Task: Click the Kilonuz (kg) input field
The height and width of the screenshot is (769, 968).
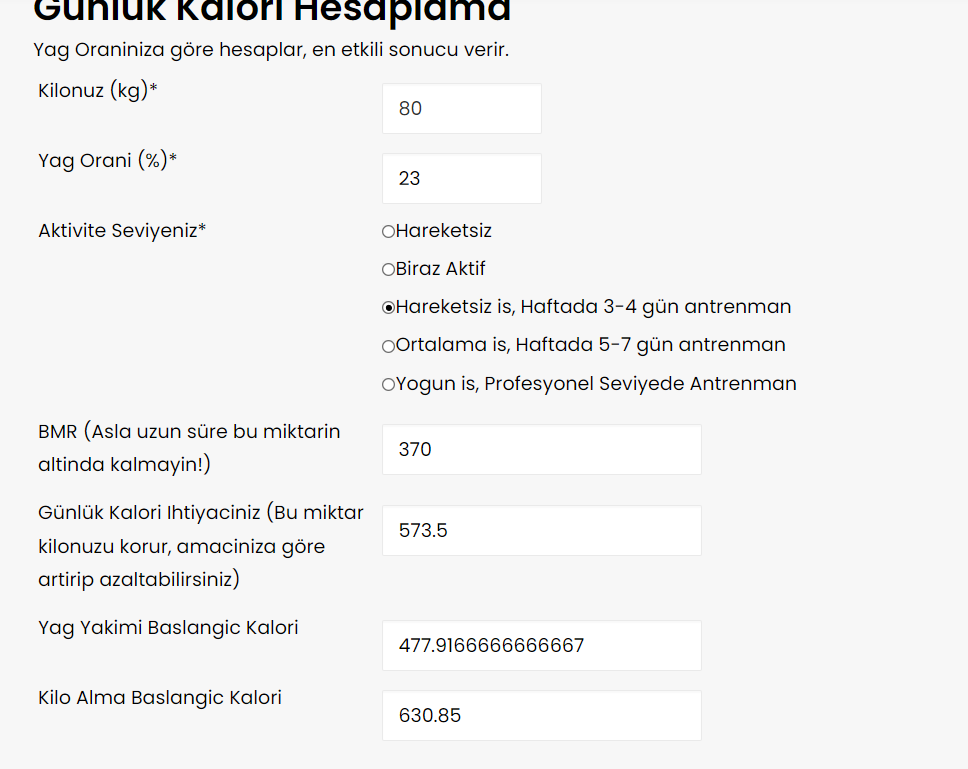Action: pos(461,109)
